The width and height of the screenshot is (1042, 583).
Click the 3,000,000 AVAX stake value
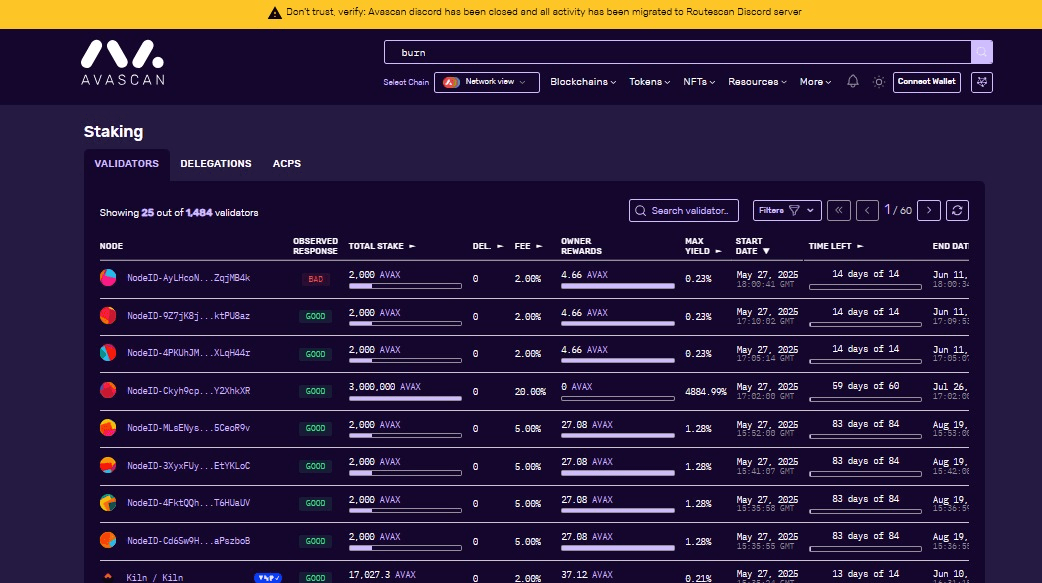click(x=385, y=387)
